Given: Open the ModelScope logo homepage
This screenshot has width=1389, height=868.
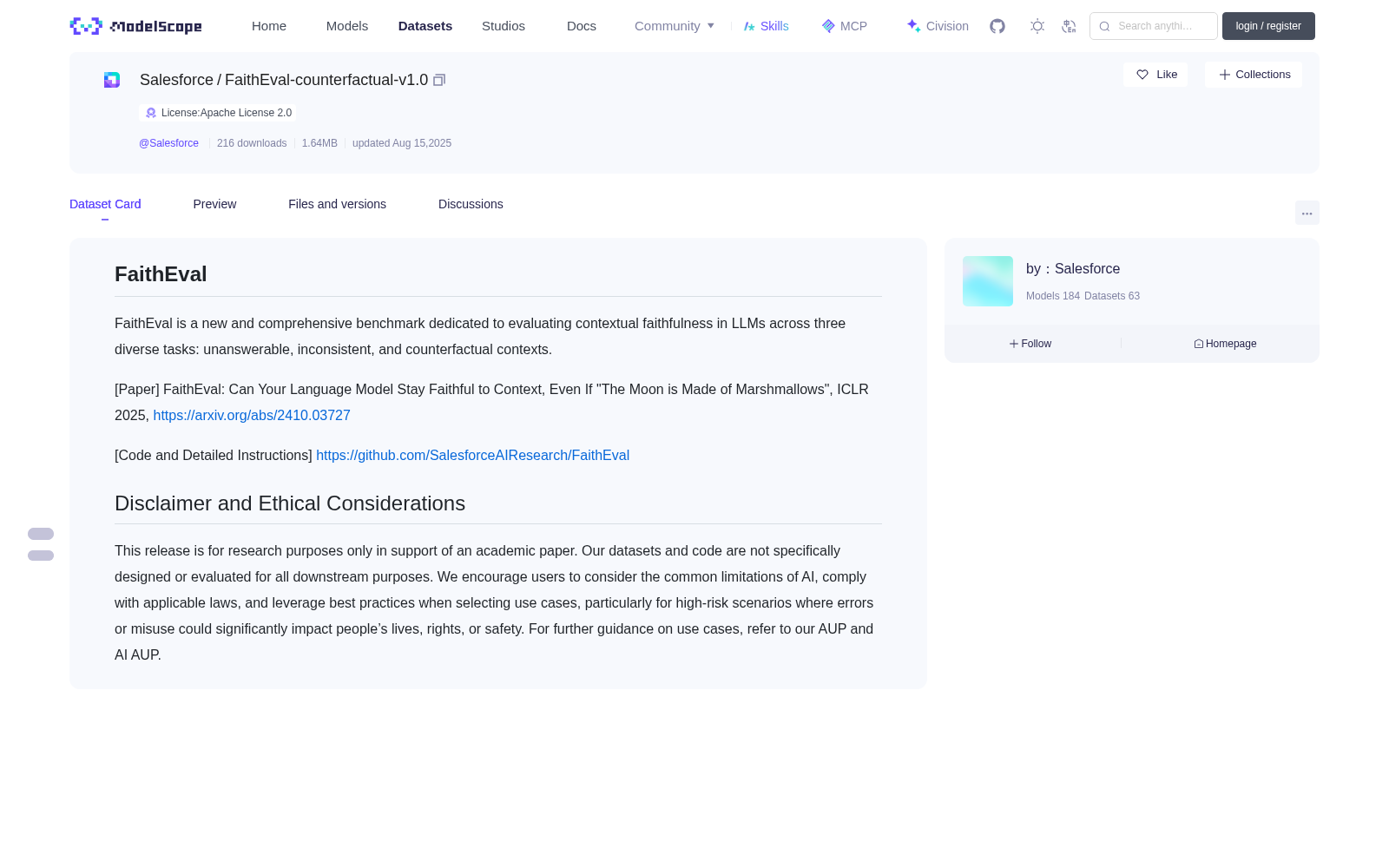Looking at the screenshot, I should [x=135, y=26].
